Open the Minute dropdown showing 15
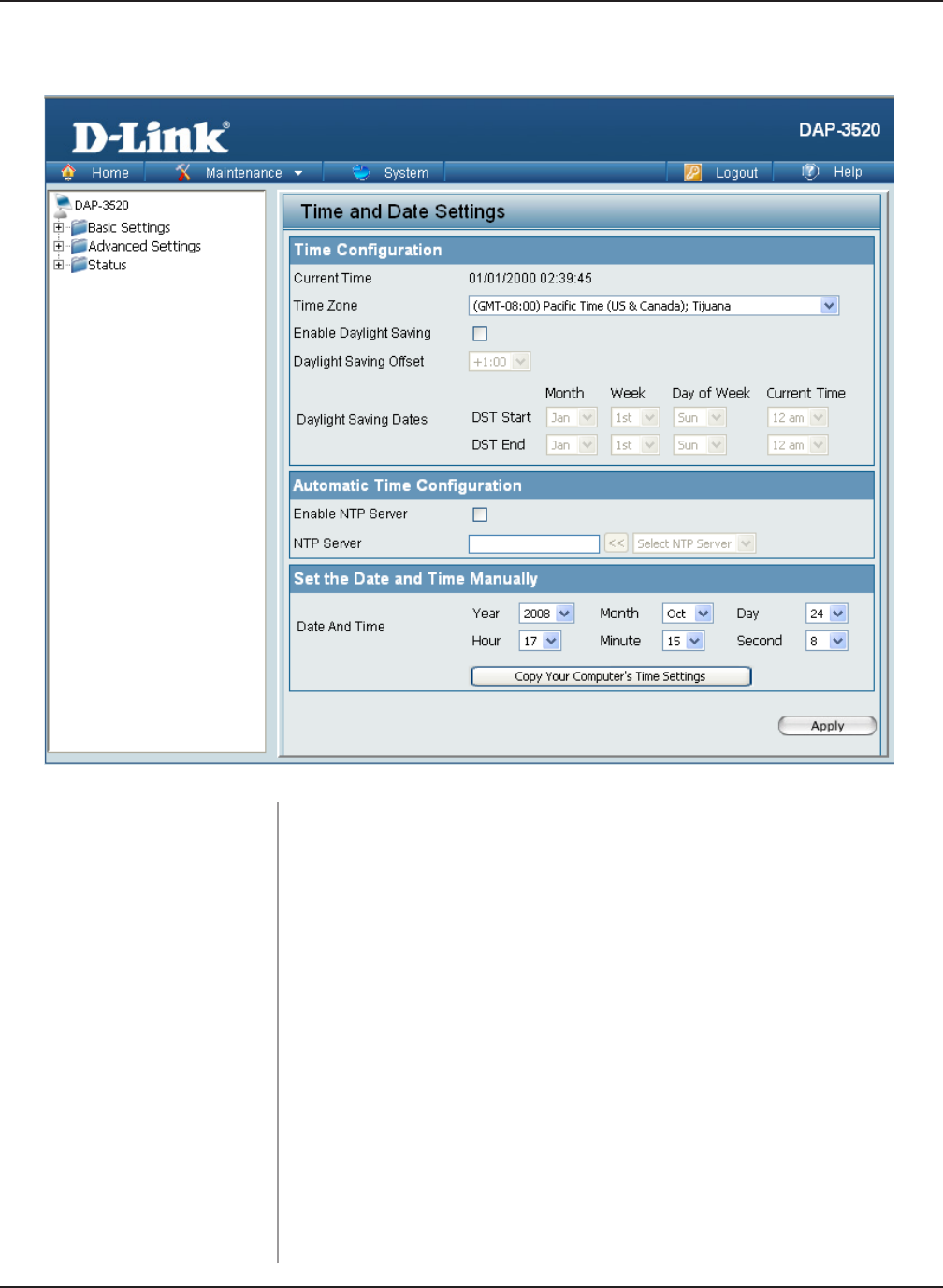 (x=683, y=641)
